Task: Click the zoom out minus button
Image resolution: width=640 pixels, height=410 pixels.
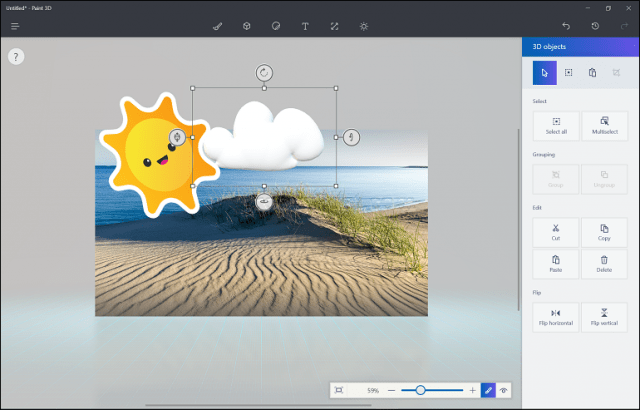Action: click(391, 390)
